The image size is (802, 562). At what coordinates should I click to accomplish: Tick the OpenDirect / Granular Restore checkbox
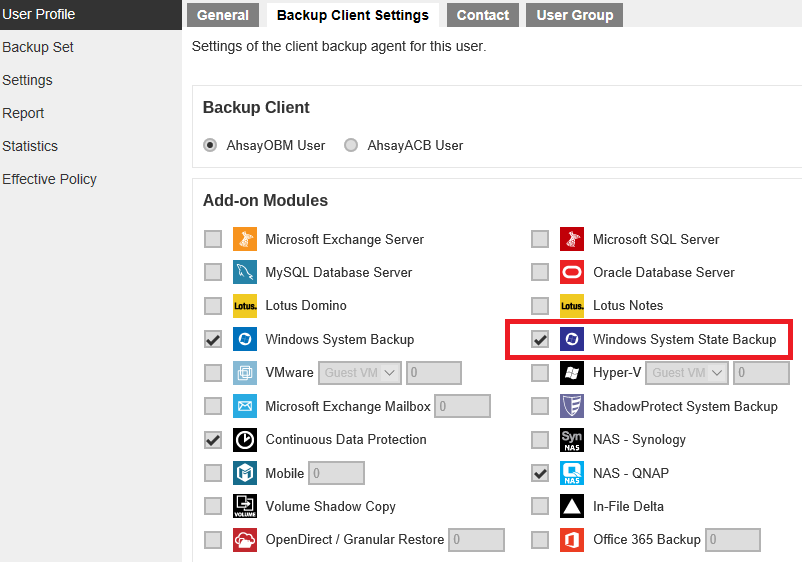(213, 539)
